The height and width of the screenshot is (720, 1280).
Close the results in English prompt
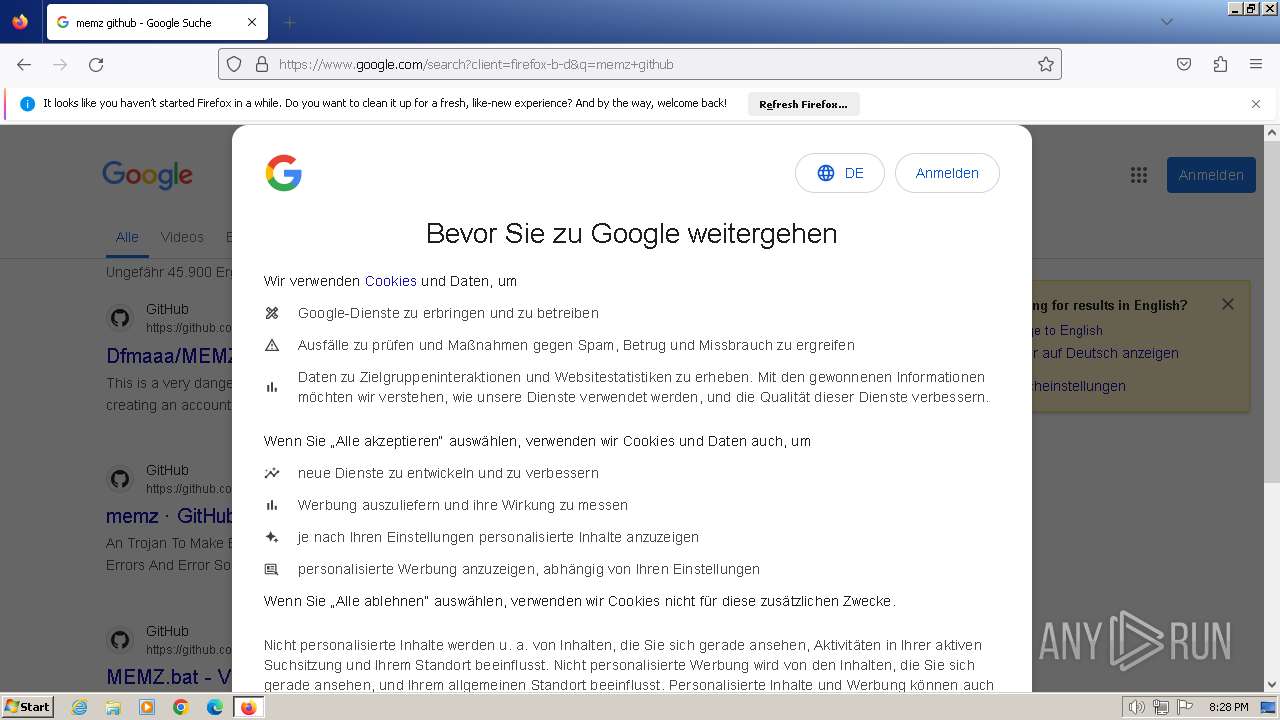[x=1228, y=304]
